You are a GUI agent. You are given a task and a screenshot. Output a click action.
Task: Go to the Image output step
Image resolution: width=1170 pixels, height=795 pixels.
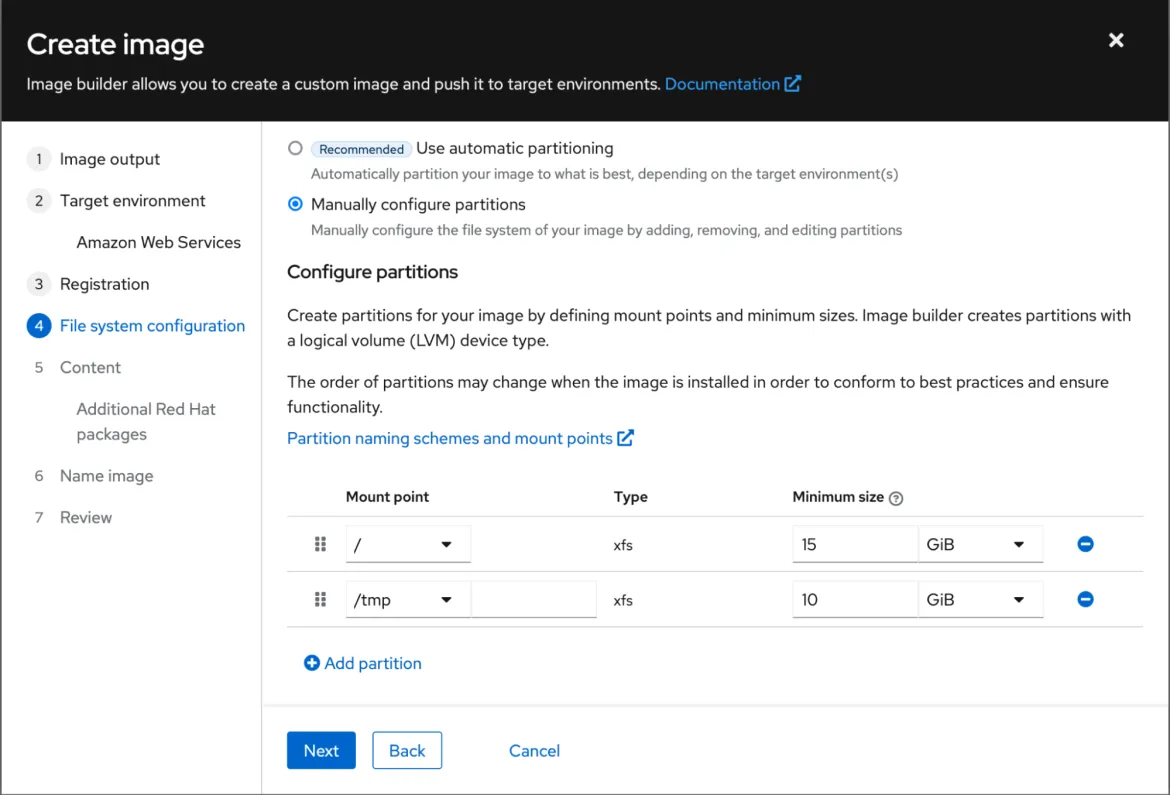click(109, 159)
